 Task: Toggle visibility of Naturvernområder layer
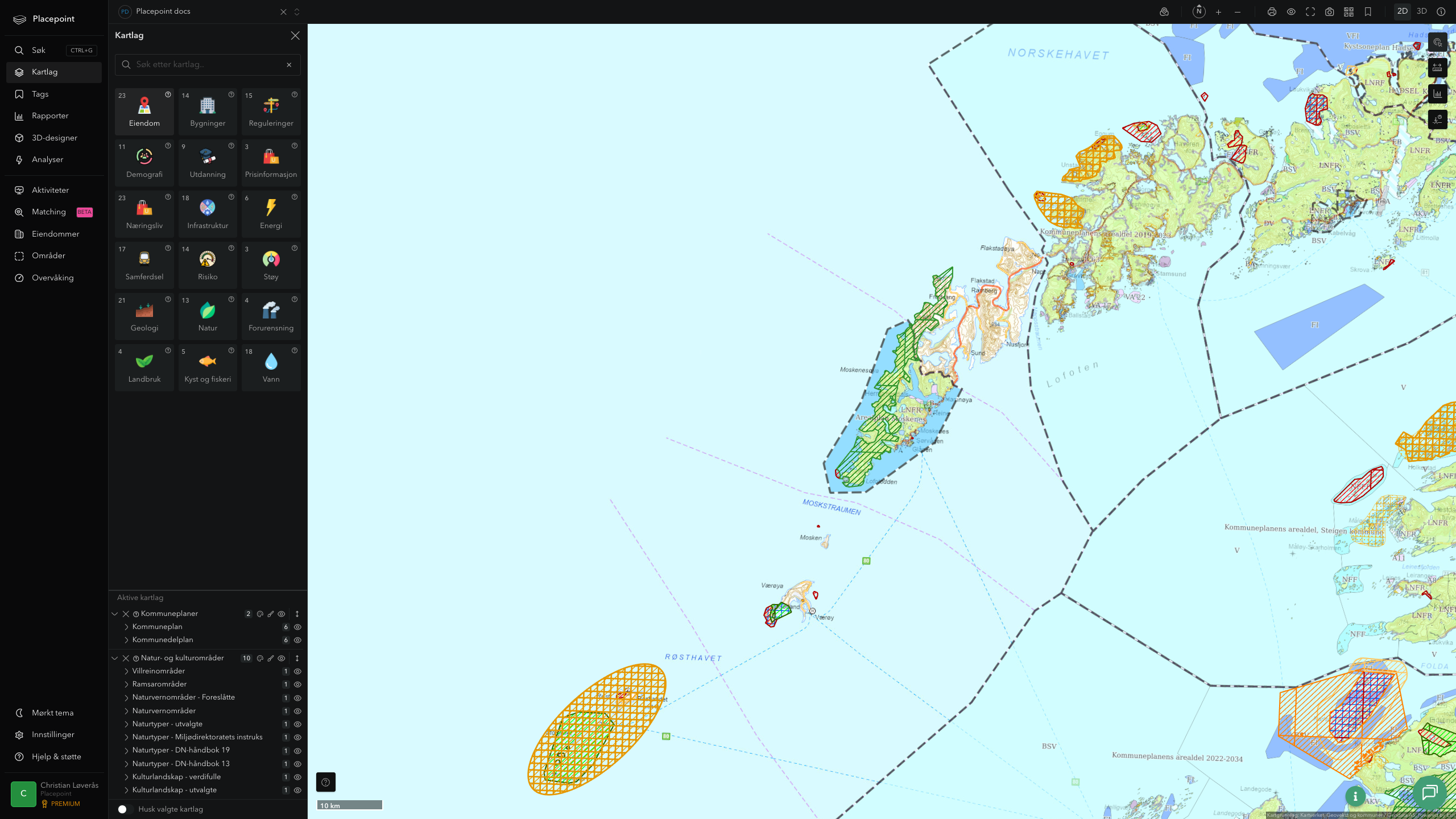297,711
